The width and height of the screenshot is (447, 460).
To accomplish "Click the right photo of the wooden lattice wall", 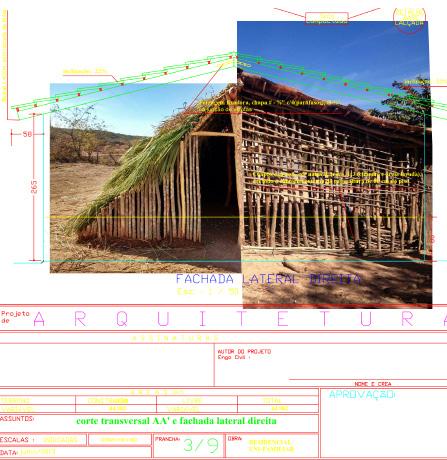I will pos(334,165).
